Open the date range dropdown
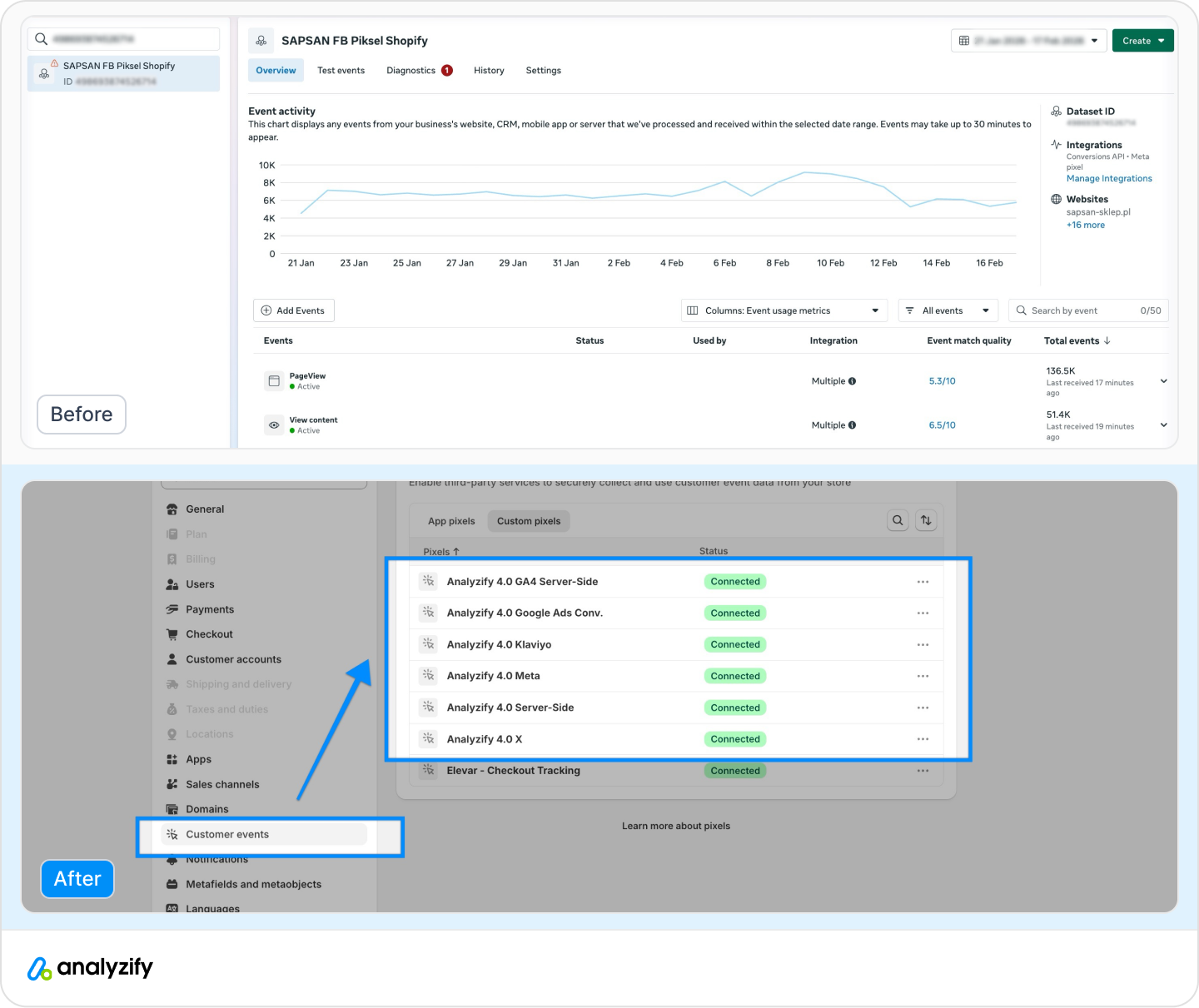 1029,41
